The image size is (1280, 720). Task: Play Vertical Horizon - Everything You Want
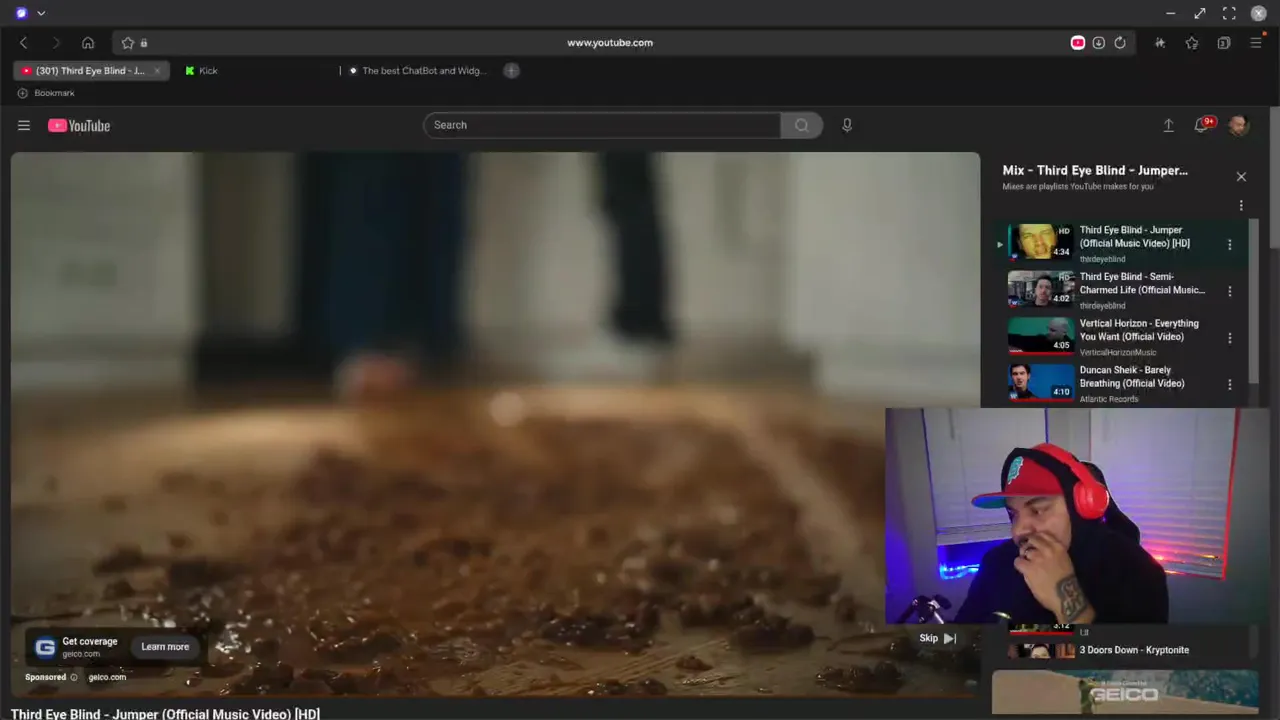[1139, 330]
